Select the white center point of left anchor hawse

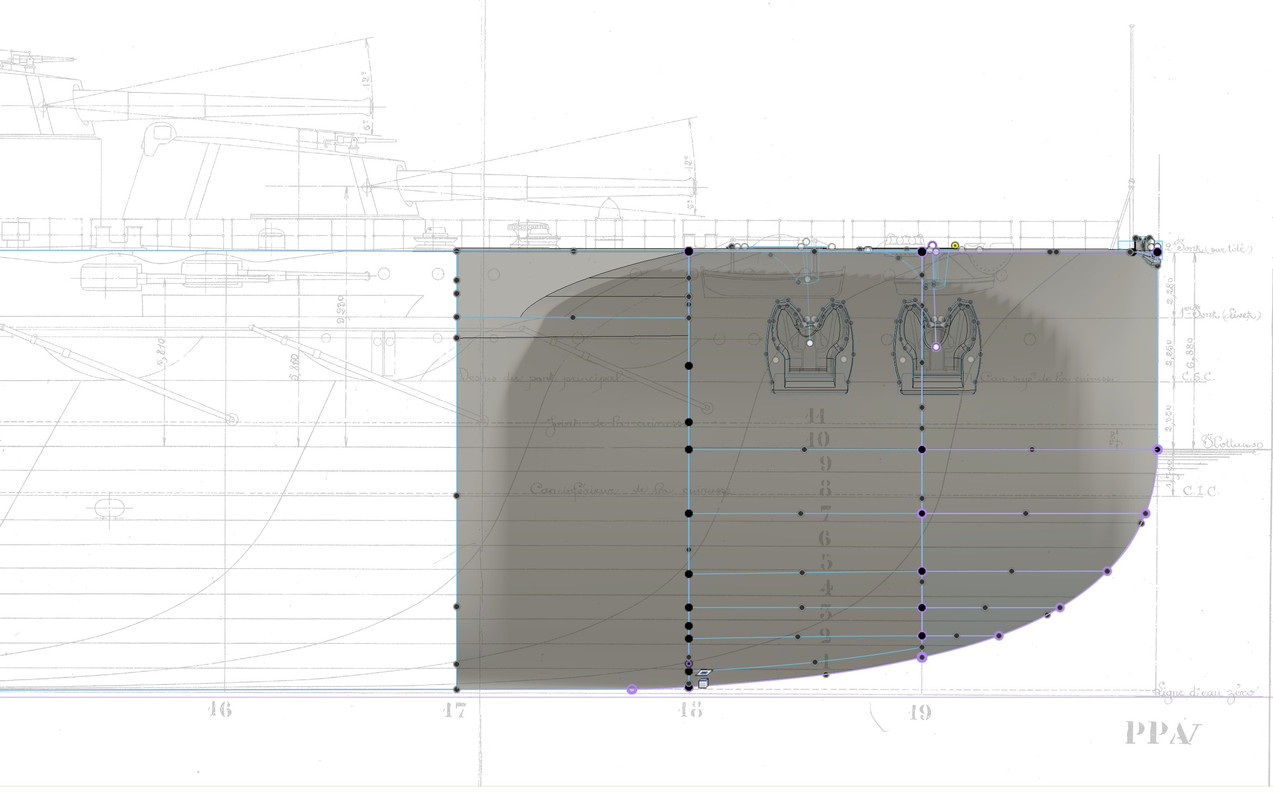click(810, 343)
